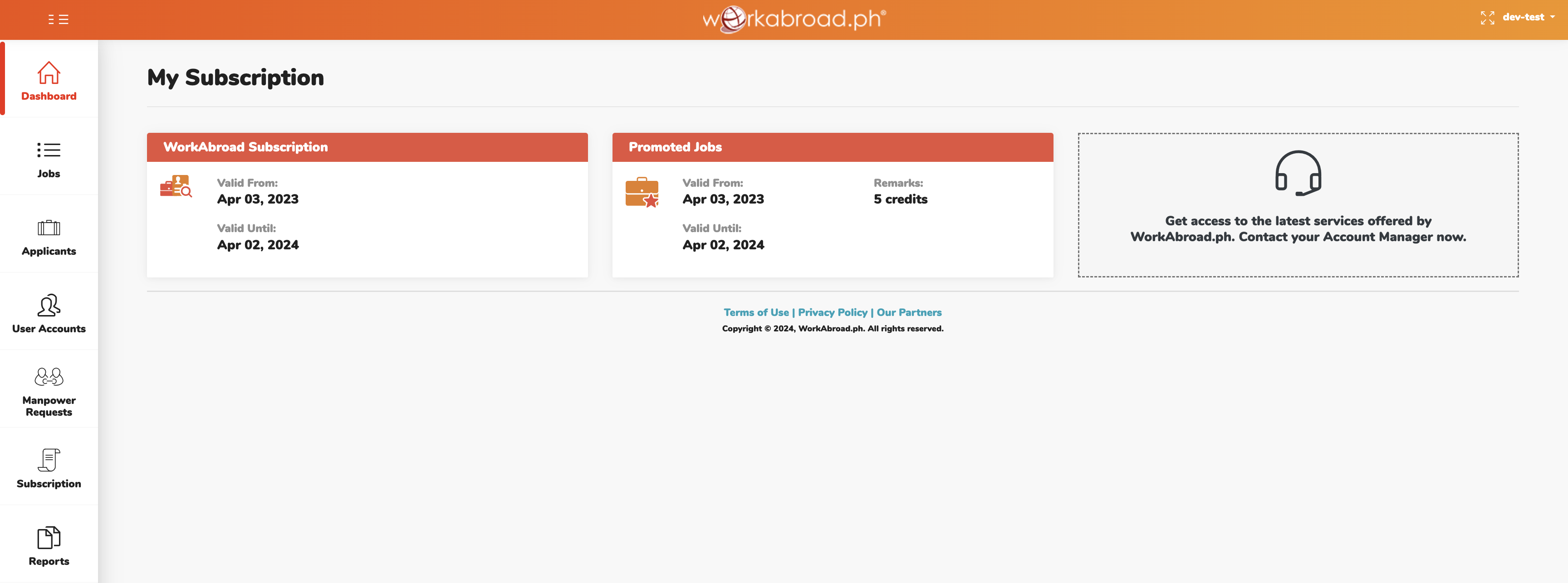Click the dropdown caret next to dev-test

1553,18
